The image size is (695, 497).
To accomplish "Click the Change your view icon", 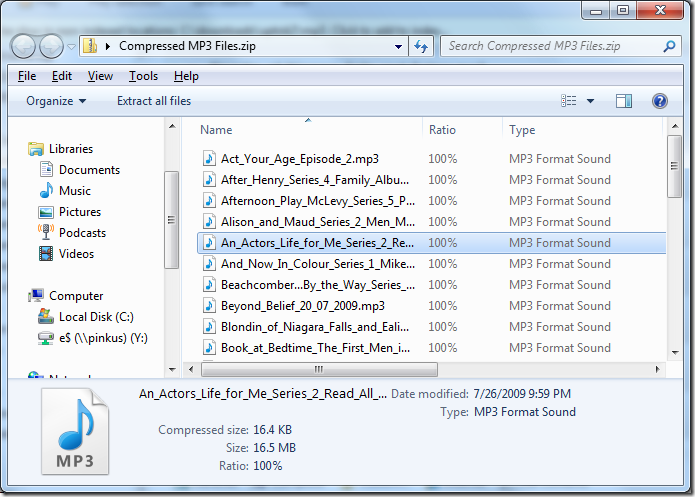I will point(569,101).
